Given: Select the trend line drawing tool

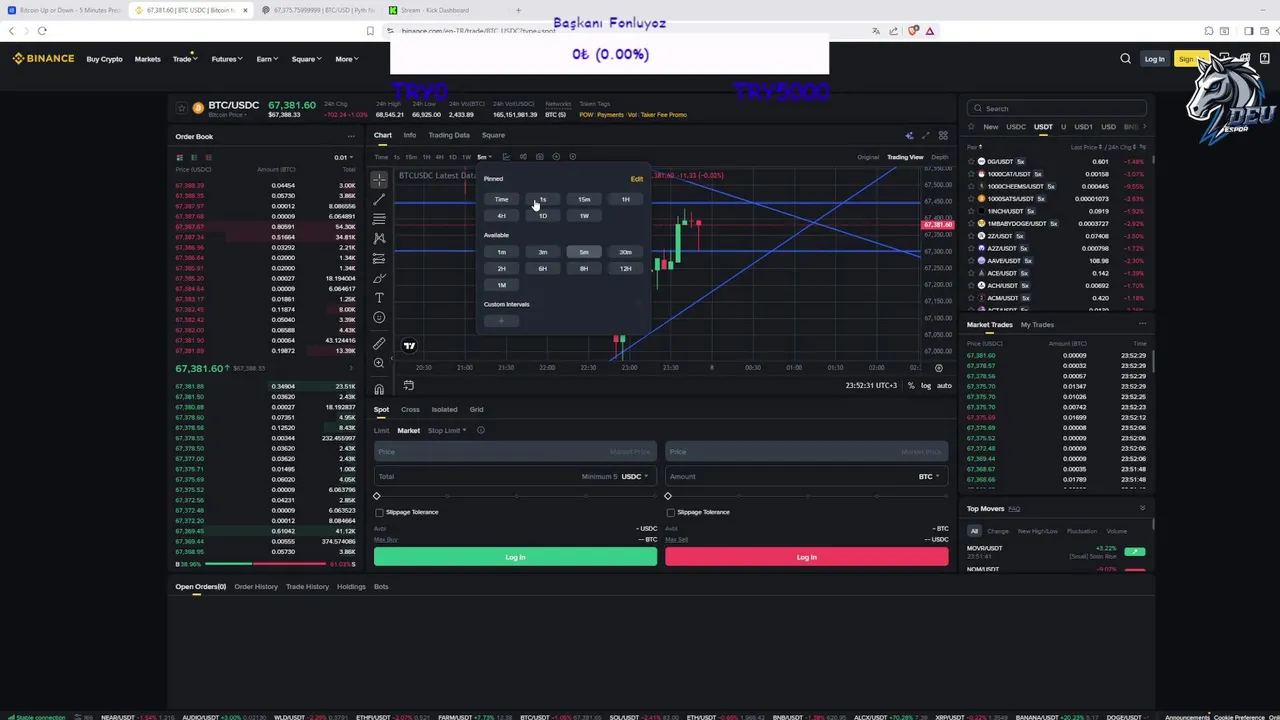Looking at the screenshot, I should tap(379, 200).
